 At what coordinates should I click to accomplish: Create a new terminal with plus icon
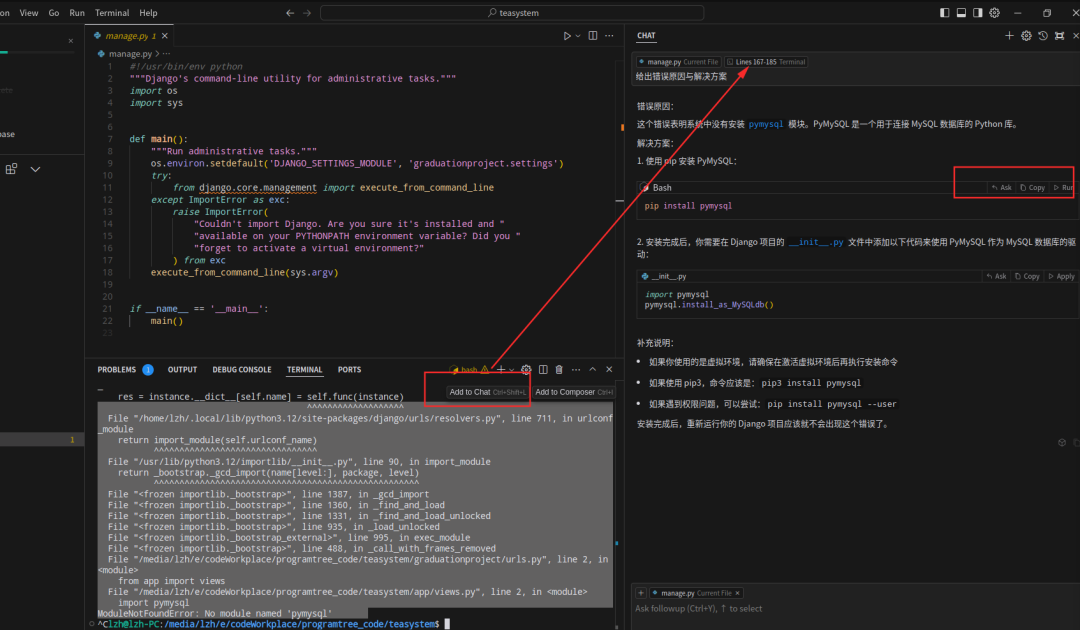tap(501, 370)
